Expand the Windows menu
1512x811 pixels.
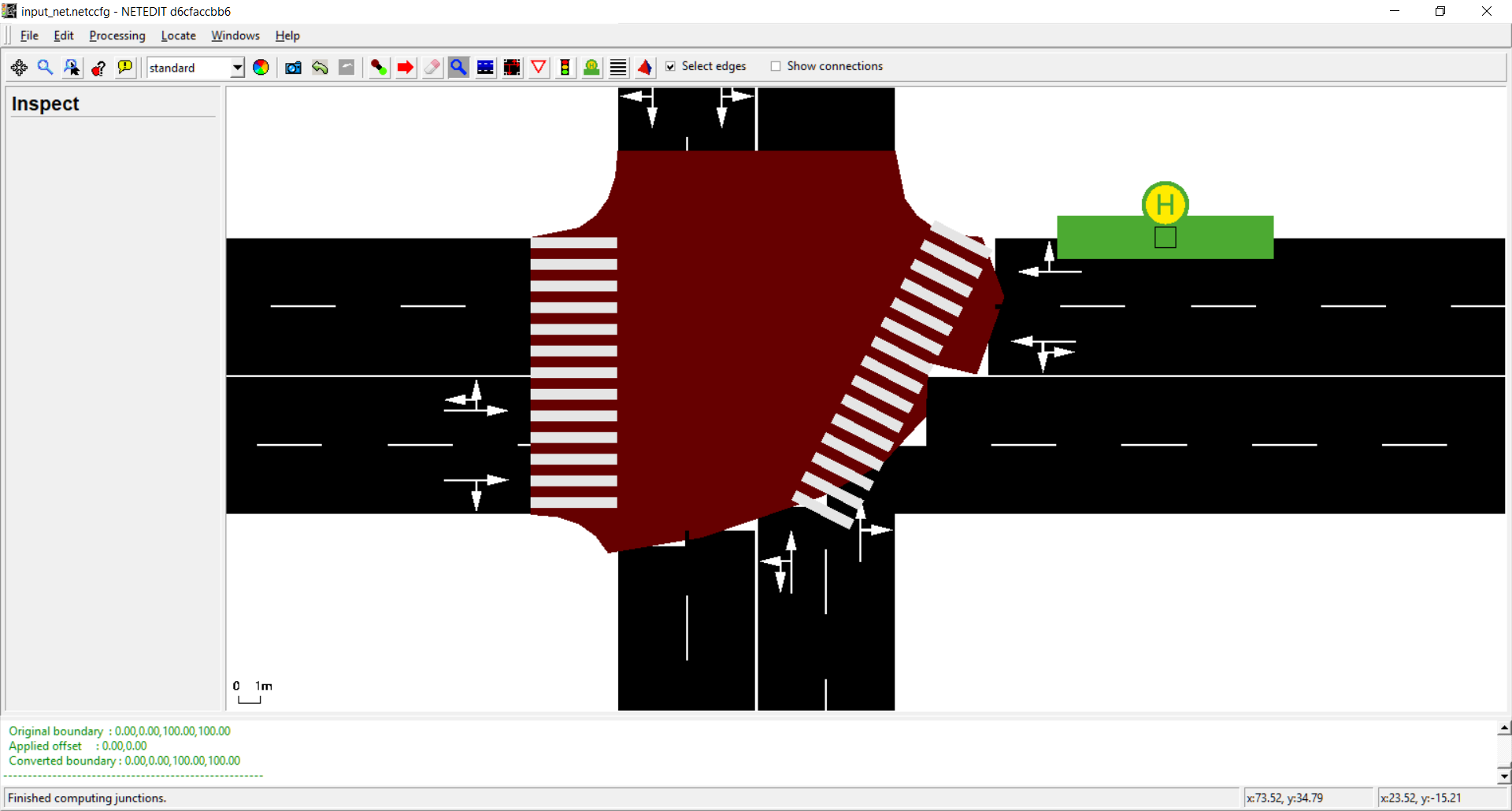tap(235, 35)
